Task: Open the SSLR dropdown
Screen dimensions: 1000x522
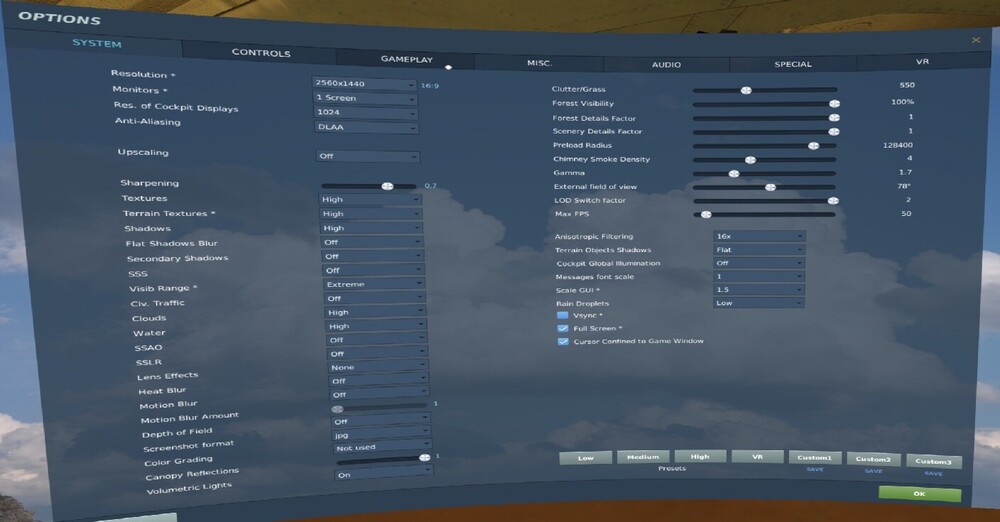Action: coord(378,354)
